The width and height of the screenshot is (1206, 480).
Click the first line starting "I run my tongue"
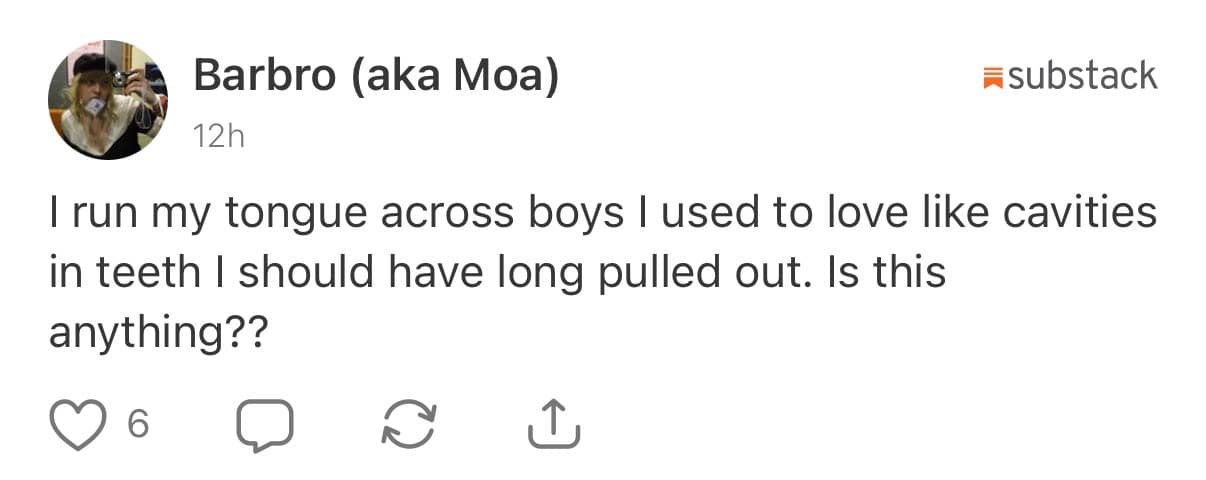[x=603, y=214]
